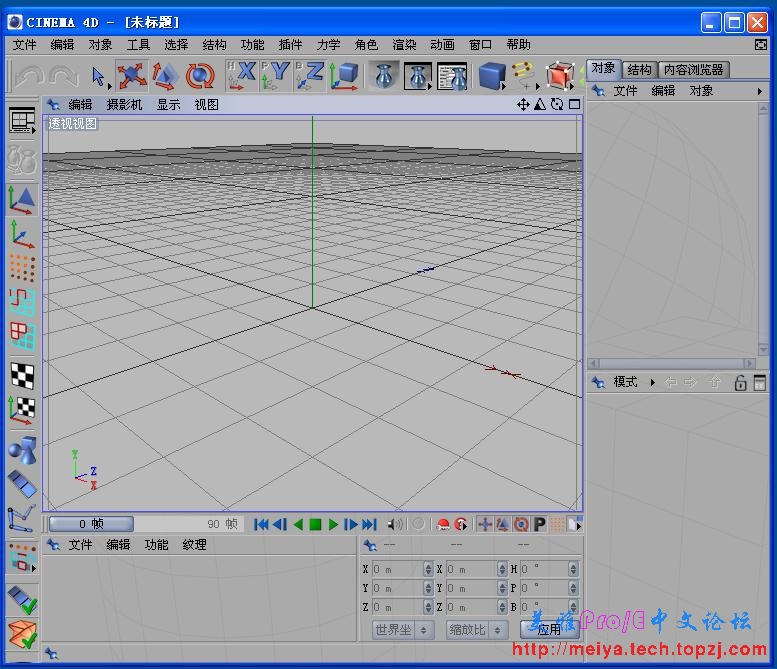This screenshot has width=777, height=669.
Task: Open the 帮助 (Help) menu
Action: (518, 45)
